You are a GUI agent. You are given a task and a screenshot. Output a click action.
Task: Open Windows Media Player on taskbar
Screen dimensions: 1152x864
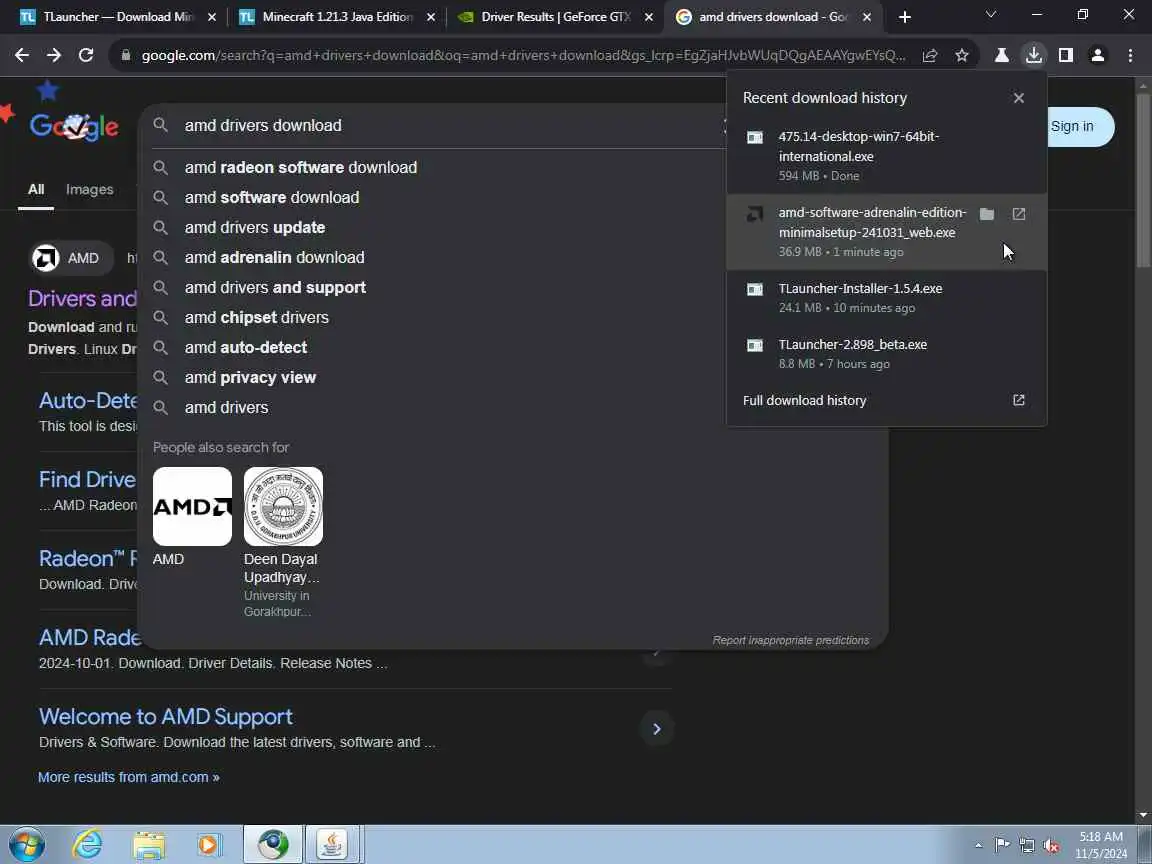pyautogui.click(x=209, y=845)
